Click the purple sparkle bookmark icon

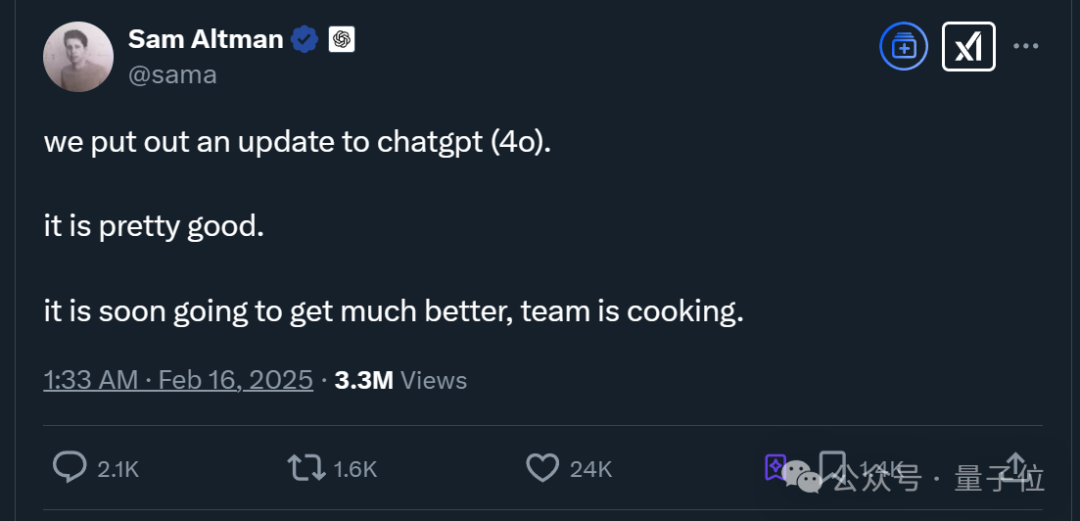[776, 467]
